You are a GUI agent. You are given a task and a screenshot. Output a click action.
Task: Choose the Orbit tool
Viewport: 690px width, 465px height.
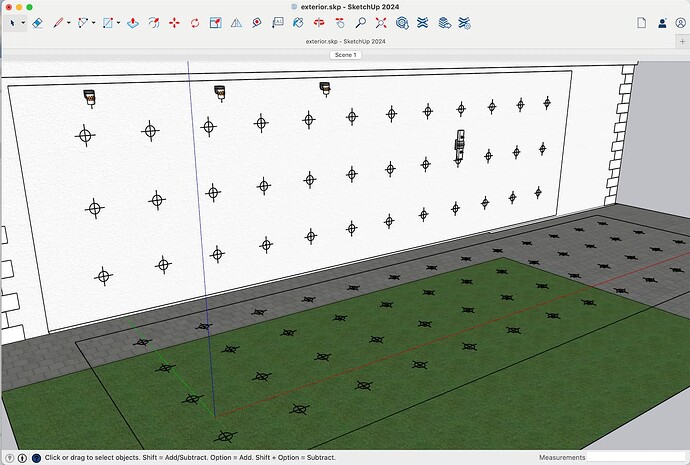point(319,23)
